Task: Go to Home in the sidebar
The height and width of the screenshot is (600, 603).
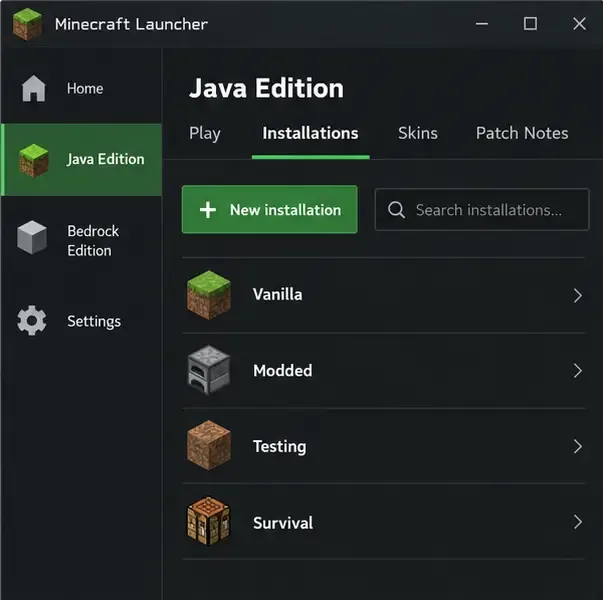Action: pyautogui.click(x=85, y=88)
